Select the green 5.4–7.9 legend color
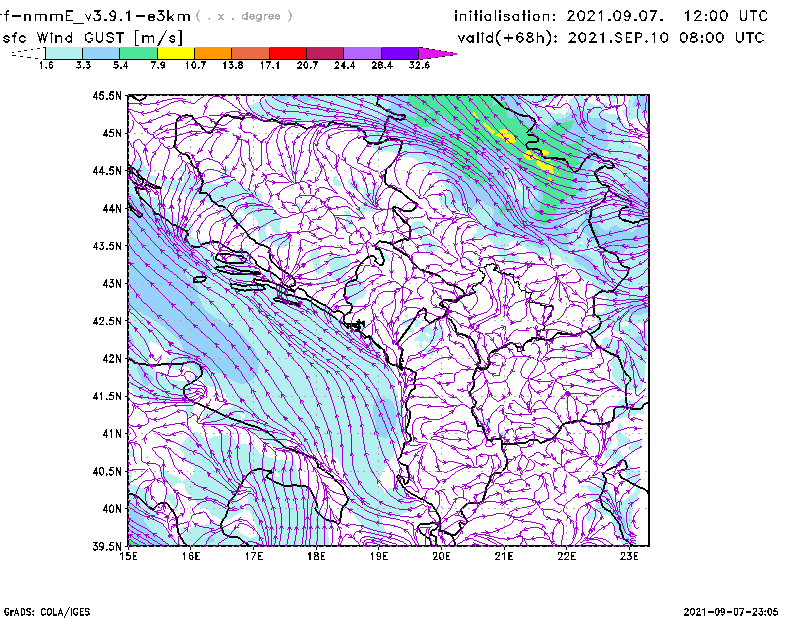 tap(139, 53)
